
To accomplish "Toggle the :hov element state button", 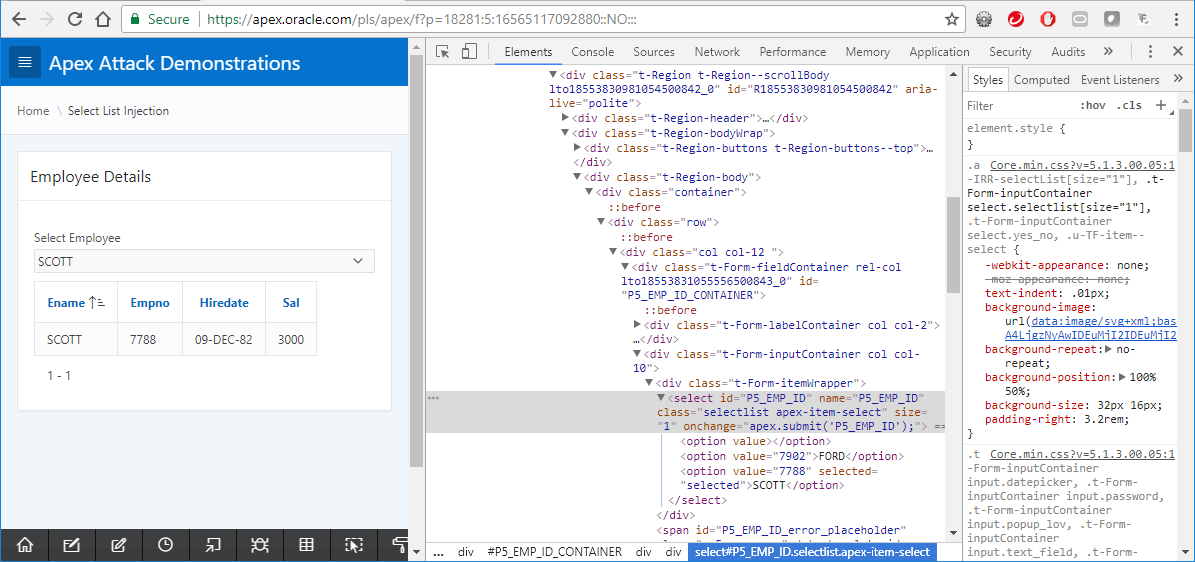I will click(1093, 105).
